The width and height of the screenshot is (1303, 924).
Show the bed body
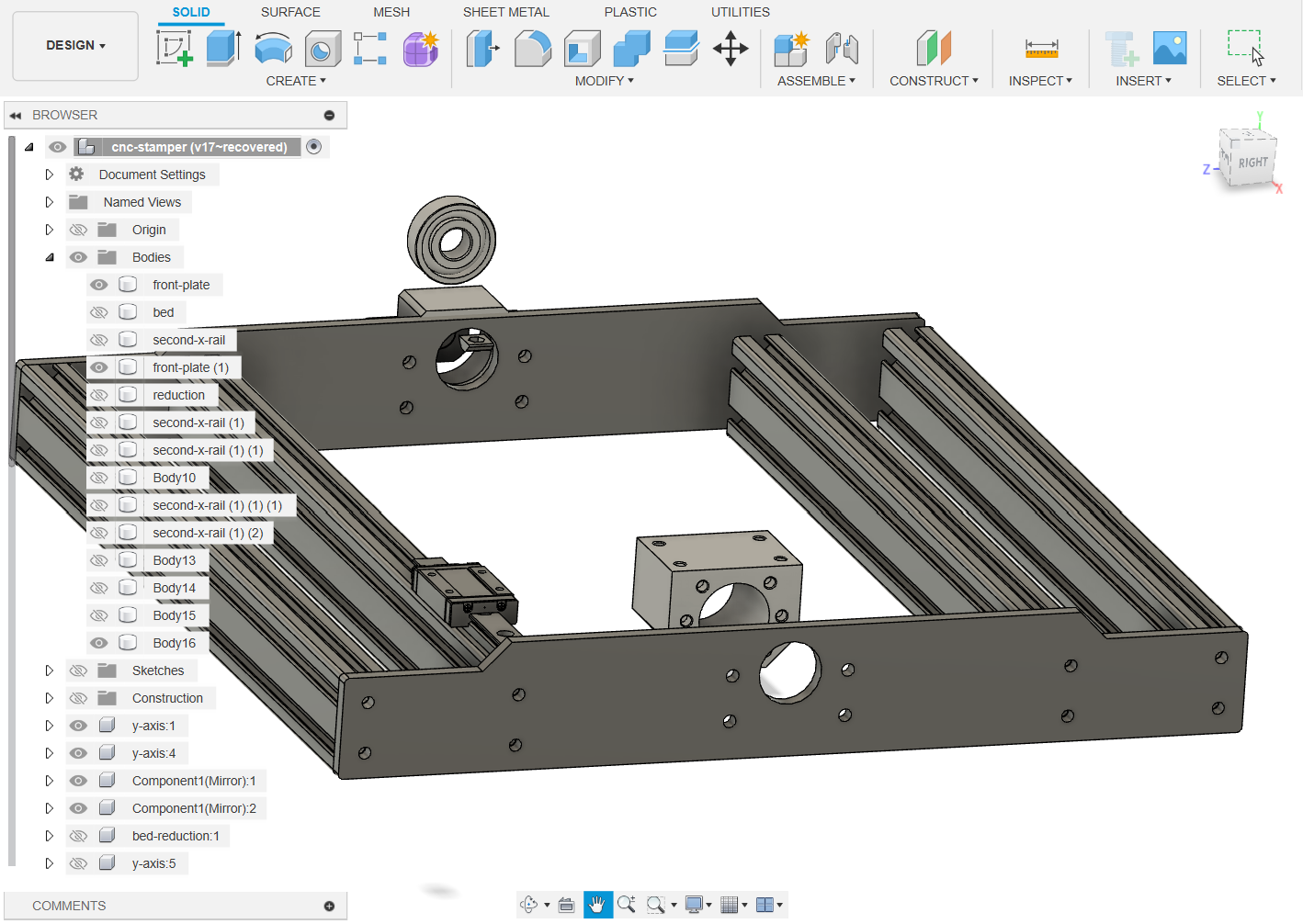point(98,311)
